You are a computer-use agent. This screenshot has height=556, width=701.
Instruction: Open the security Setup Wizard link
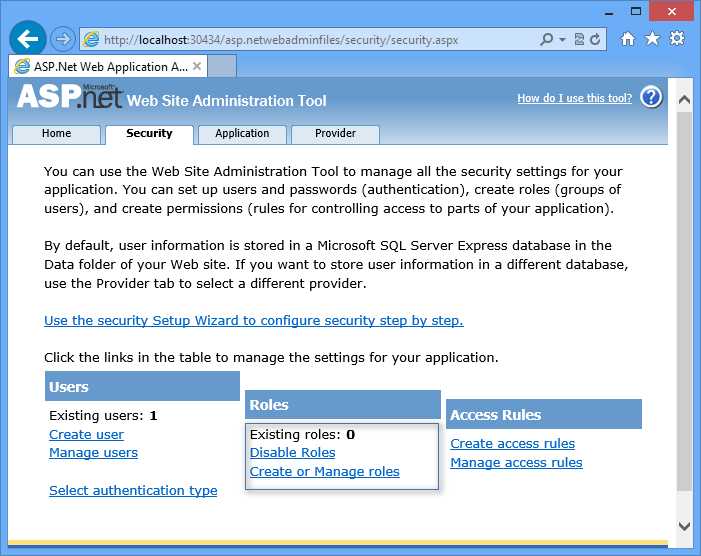coord(253,321)
